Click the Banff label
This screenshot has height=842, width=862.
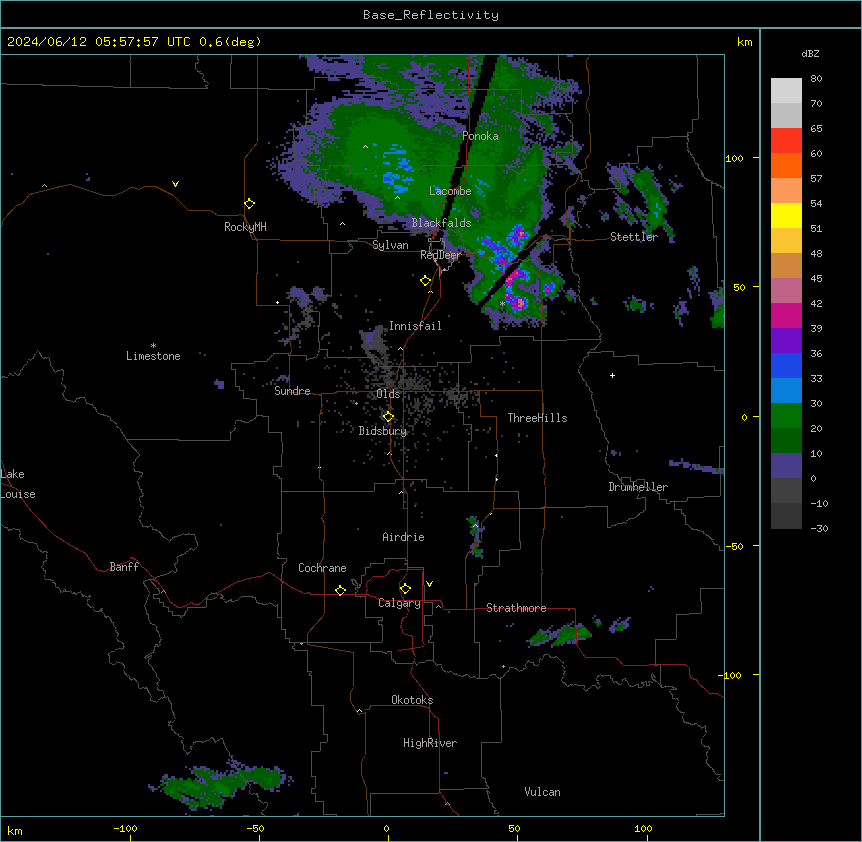(x=124, y=567)
